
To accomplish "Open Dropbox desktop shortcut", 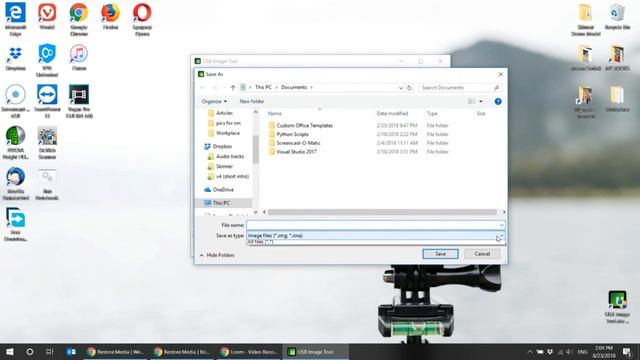I will coord(16,58).
